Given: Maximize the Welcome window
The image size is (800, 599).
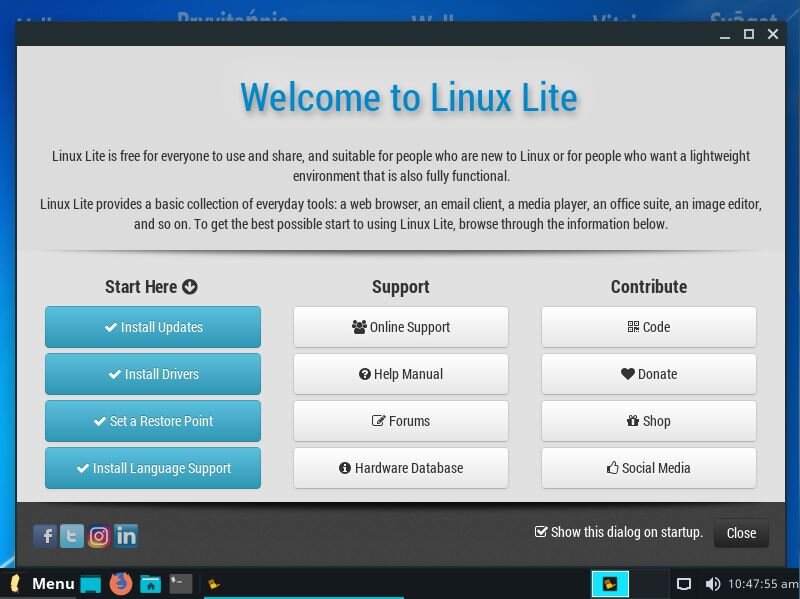Looking at the screenshot, I should 748,34.
